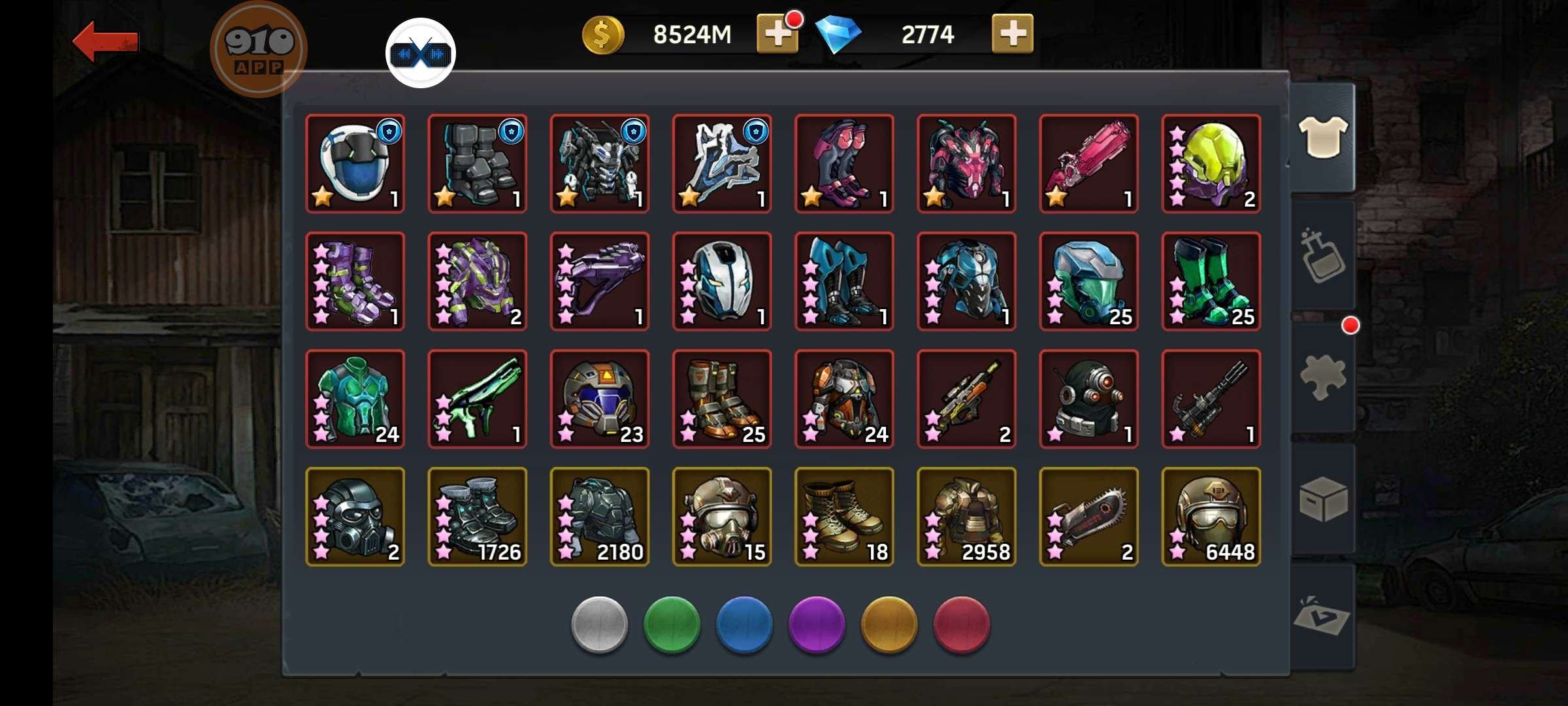Screen dimensions: 1568x706
Task: Filter items by purple rarity circle
Action: pos(817,624)
